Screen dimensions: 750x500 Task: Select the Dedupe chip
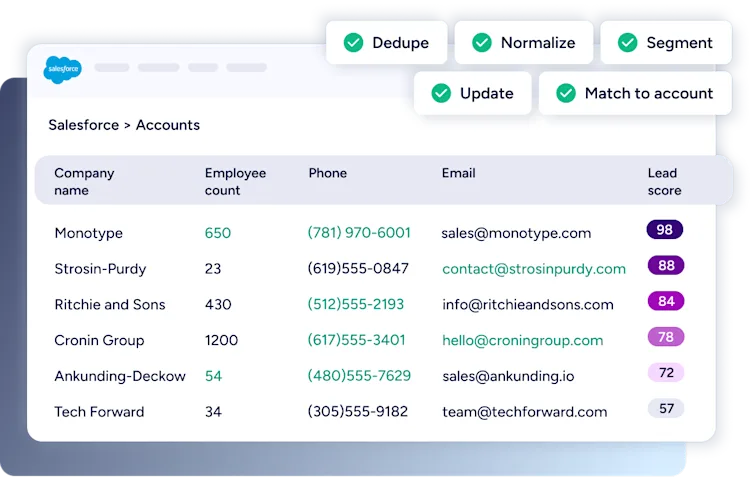point(386,43)
